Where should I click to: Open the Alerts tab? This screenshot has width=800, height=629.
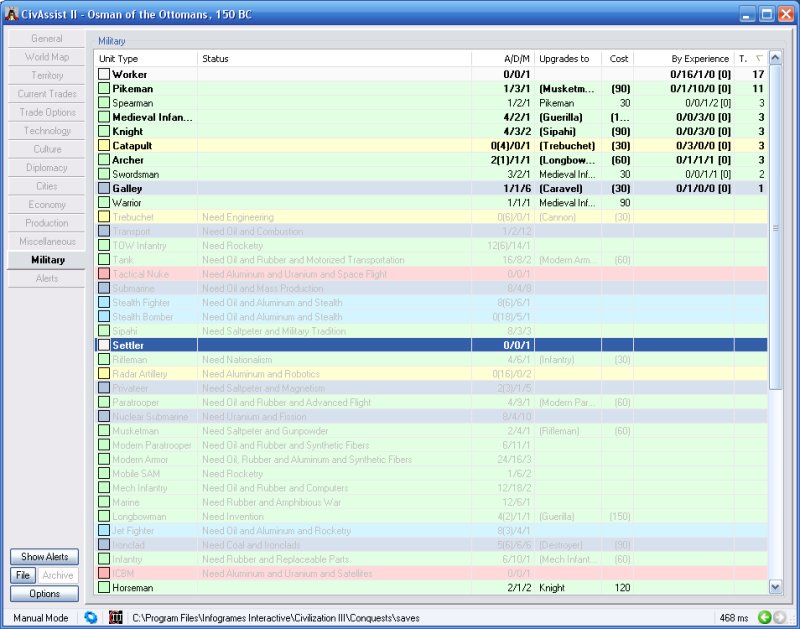[x=46, y=278]
